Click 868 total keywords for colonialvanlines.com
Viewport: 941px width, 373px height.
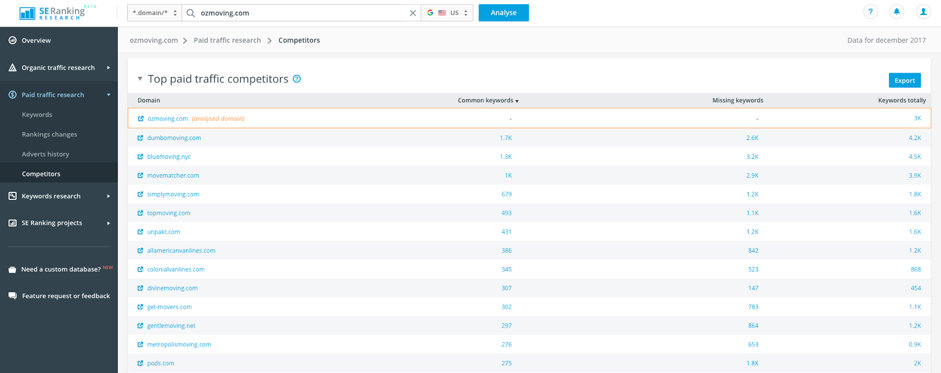pos(916,269)
